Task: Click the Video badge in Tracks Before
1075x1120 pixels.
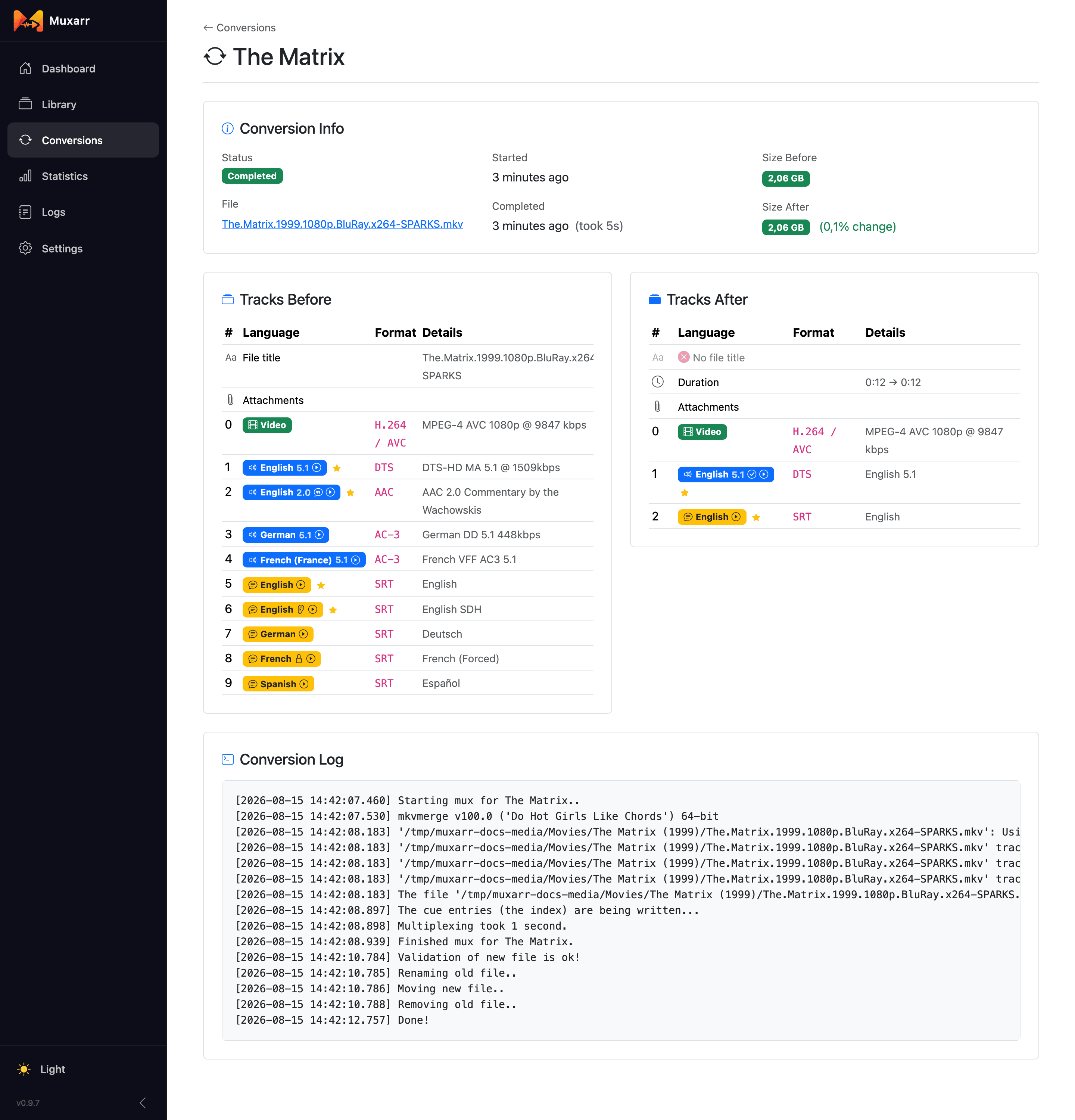Action: pyautogui.click(x=267, y=425)
